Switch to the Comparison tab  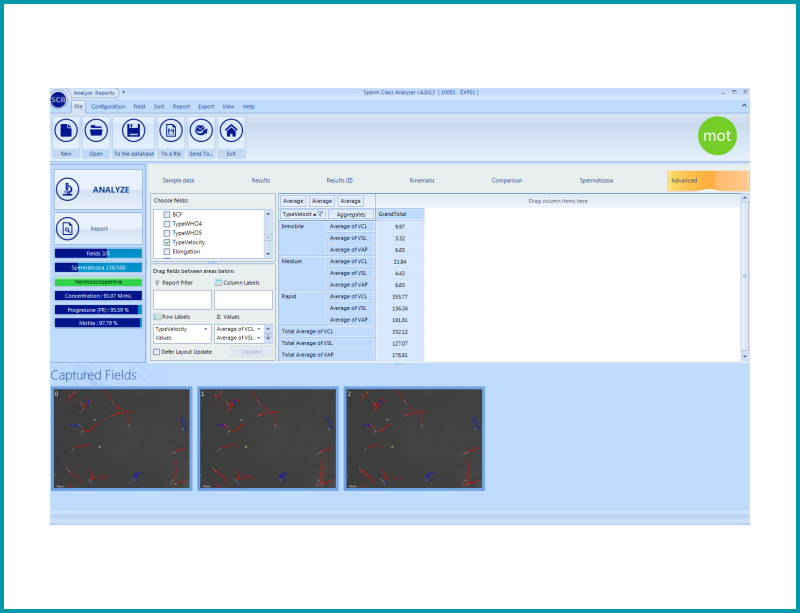[507, 181]
